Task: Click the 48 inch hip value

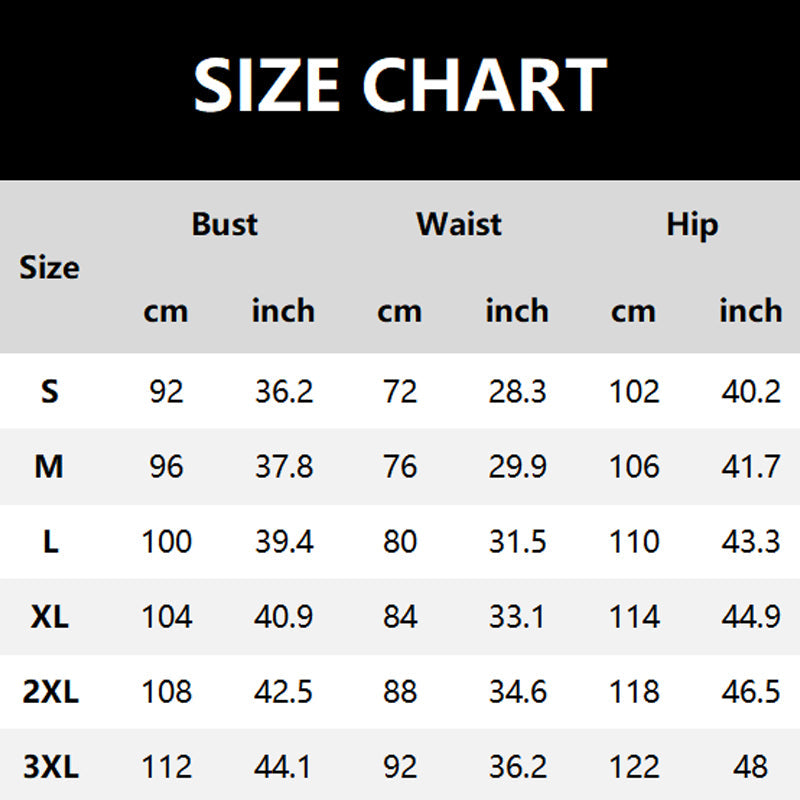Action: (x=751, y=767)
